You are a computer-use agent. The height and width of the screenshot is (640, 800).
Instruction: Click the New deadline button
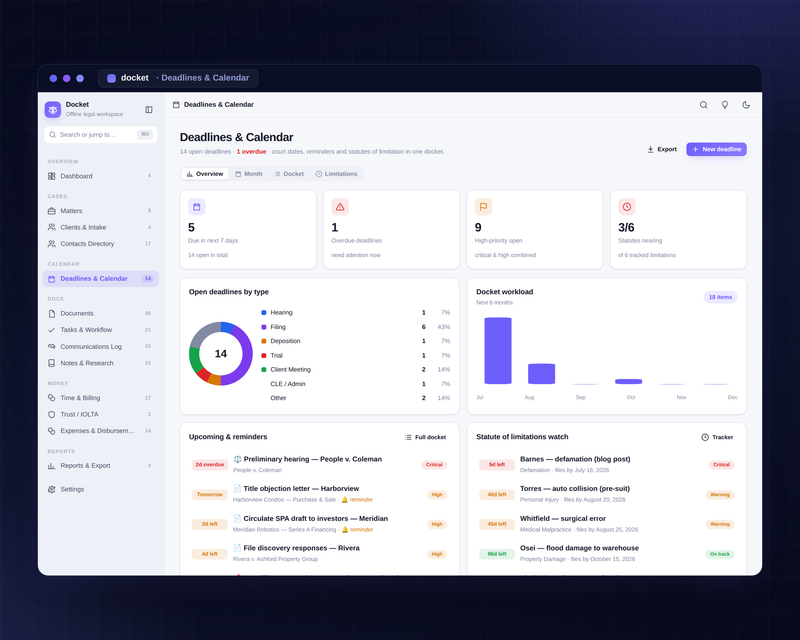click(716, 149)
